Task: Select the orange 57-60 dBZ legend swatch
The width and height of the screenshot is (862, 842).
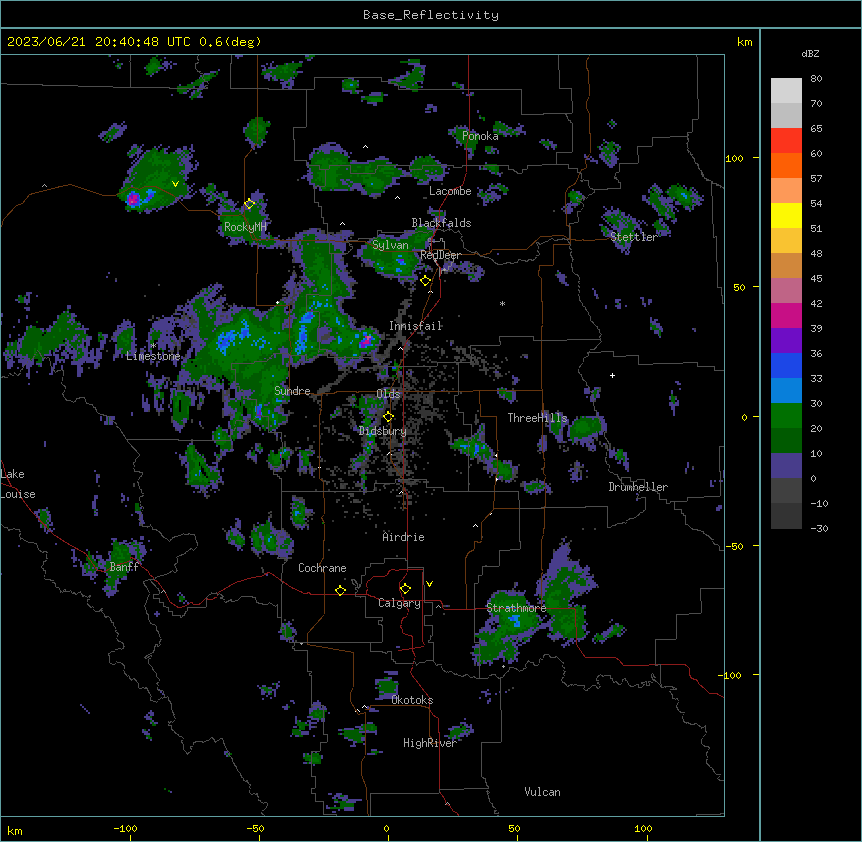Action: (x=786, y=165)
